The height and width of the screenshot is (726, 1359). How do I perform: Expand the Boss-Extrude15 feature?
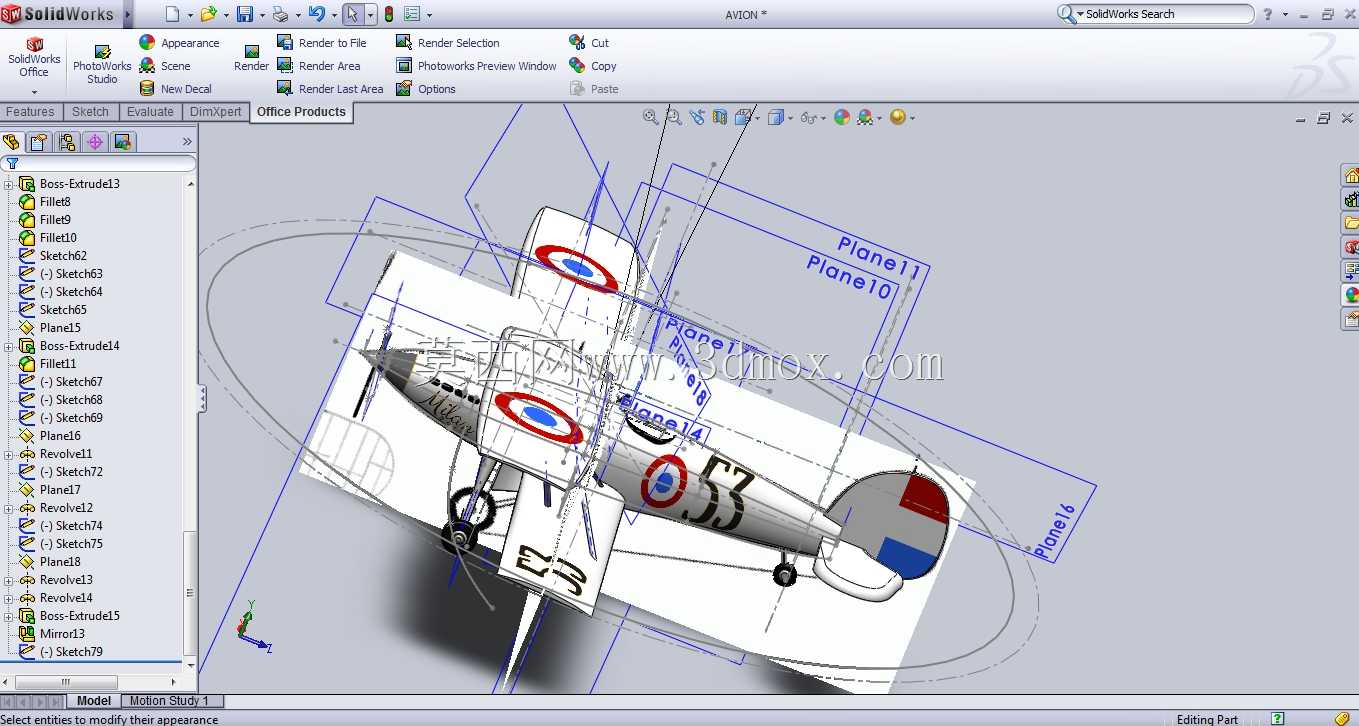pyautogui.click(x=8, y=616)
